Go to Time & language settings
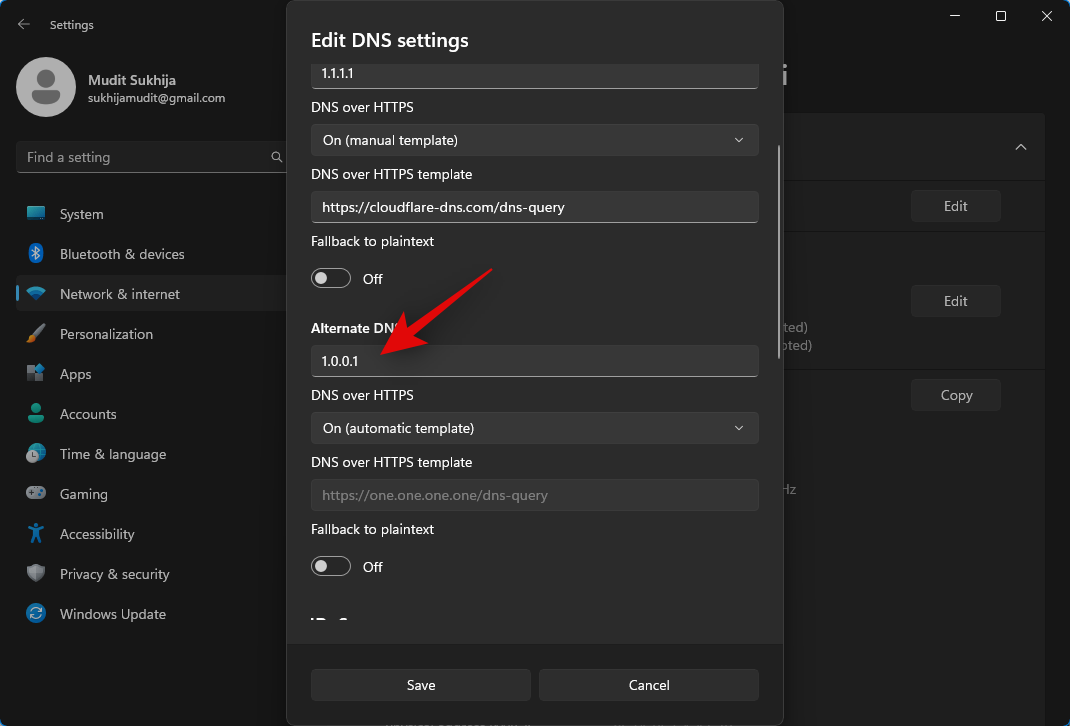 (x=113, y=454)
